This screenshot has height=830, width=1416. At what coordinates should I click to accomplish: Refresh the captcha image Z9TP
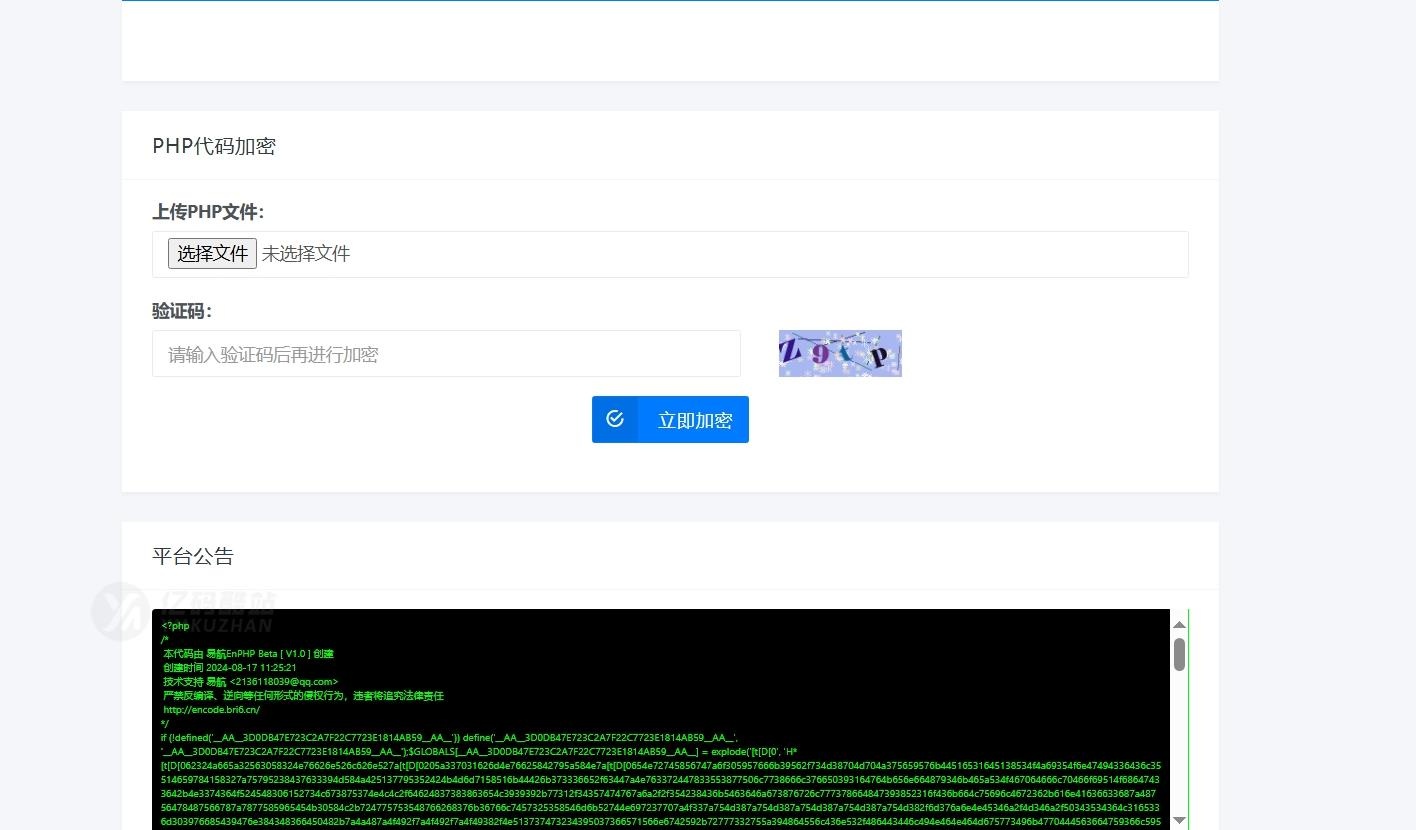840,354
